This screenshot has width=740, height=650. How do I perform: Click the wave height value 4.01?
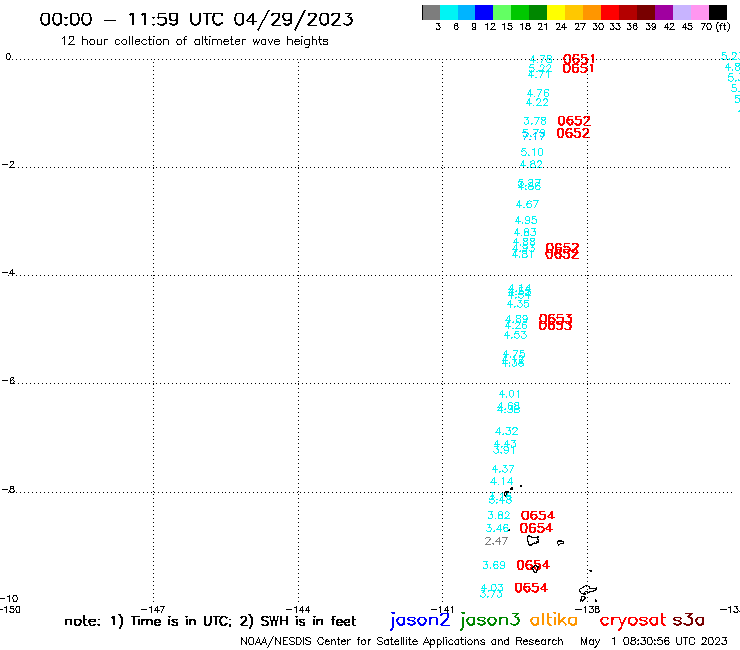[x=510, y=394]
